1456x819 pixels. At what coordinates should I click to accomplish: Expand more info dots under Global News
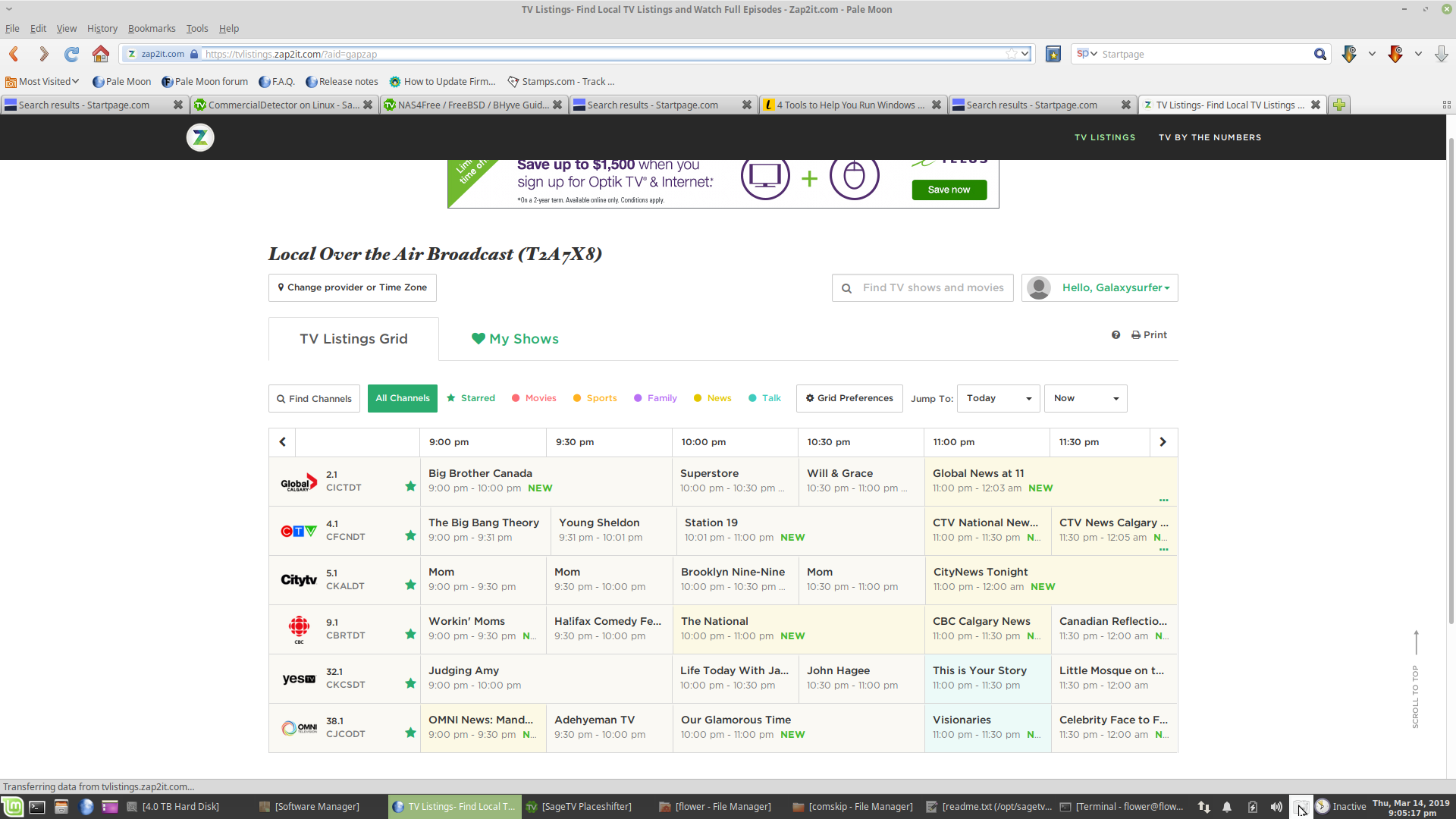pyautogui.click(x=1164, y=500)
